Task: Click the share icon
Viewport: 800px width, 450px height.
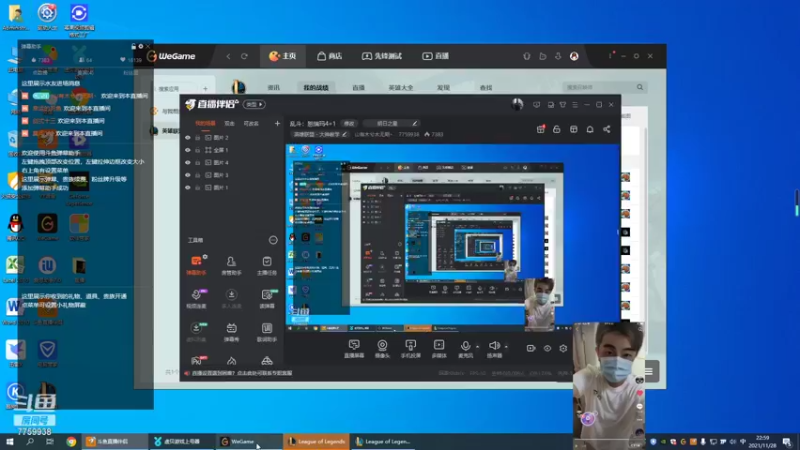Action: (607, 130)
